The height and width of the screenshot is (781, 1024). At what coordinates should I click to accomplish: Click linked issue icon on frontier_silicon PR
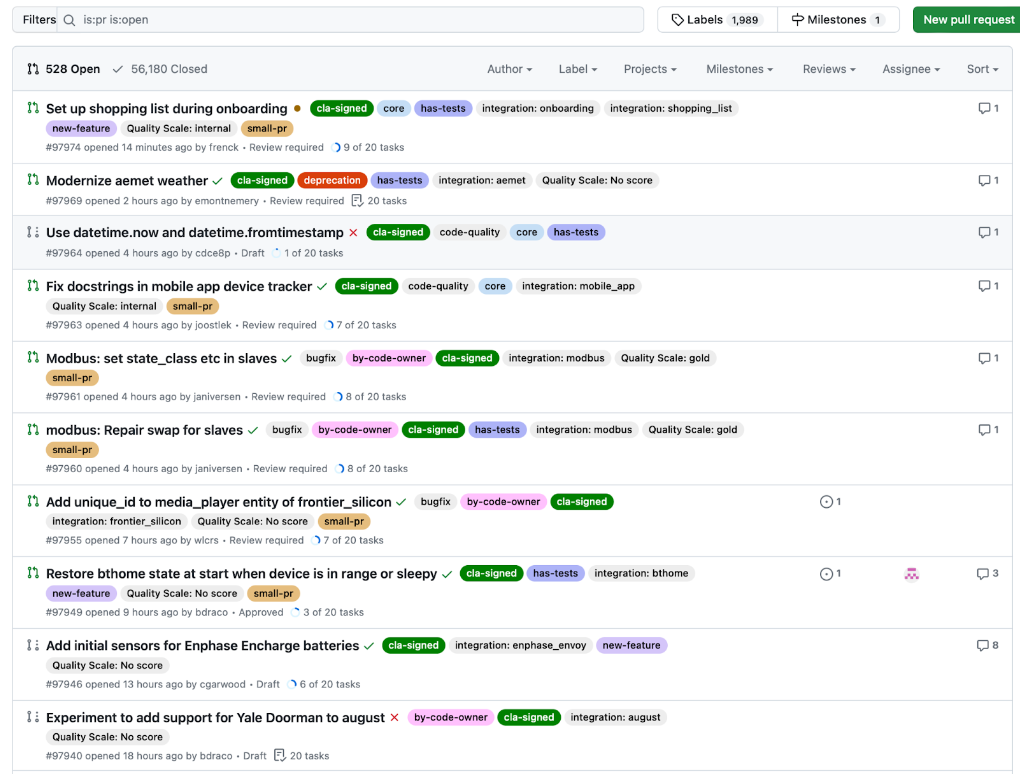point(826,502)
